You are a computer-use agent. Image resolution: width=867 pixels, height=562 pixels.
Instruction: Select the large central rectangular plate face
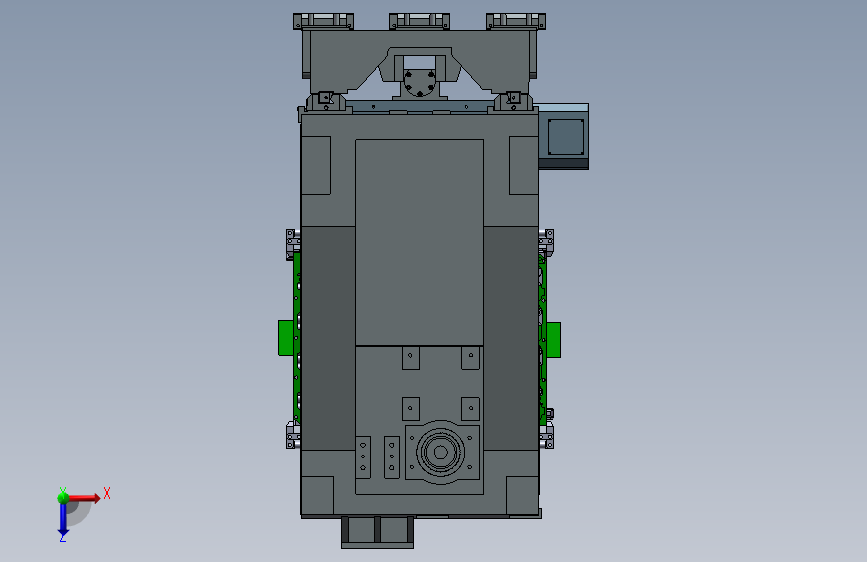[419, 242]
